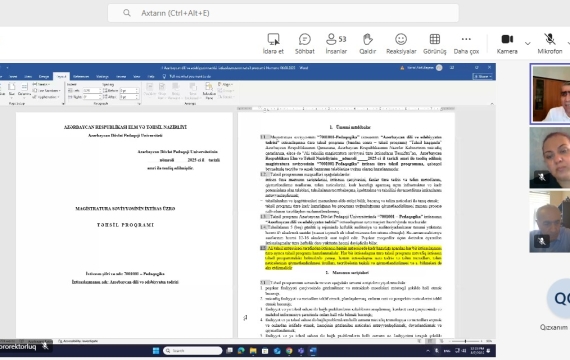570x360 pixels.
Task: Select the middle participant video thumbnail
Action: (x=550, y=157)
